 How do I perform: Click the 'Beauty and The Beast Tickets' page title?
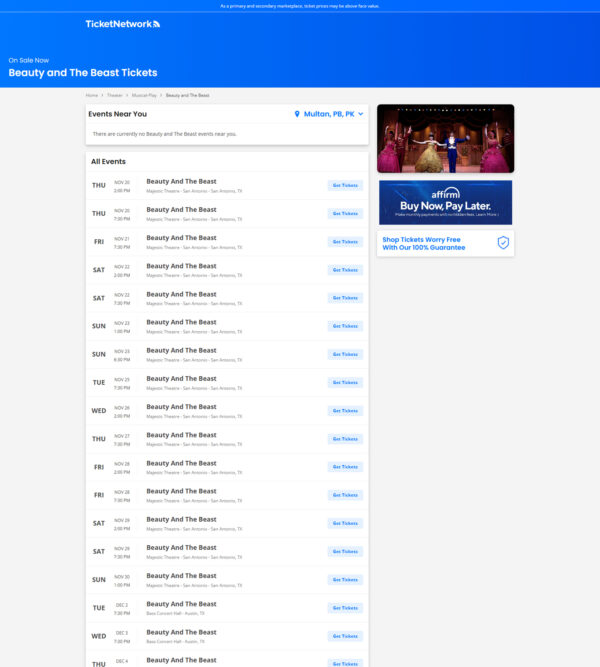coord(83,73)
